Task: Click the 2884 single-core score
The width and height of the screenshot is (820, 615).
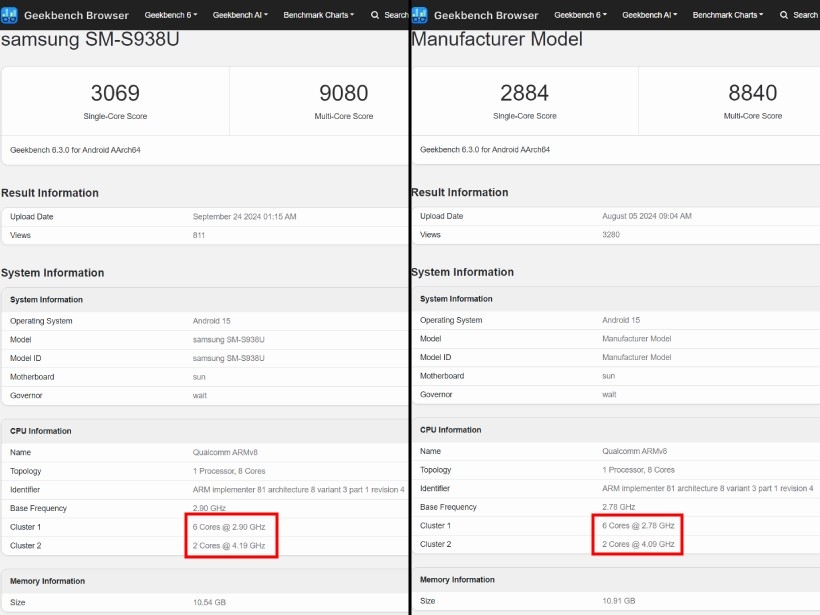Action: tap(524, 93)
